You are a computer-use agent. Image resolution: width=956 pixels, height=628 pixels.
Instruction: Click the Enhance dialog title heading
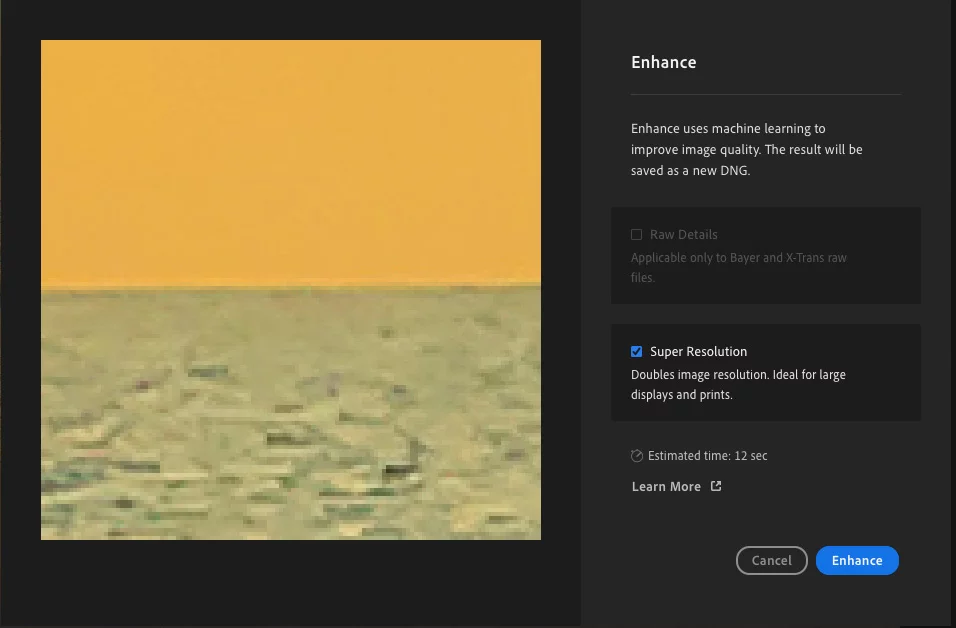[x=664, y=62]
